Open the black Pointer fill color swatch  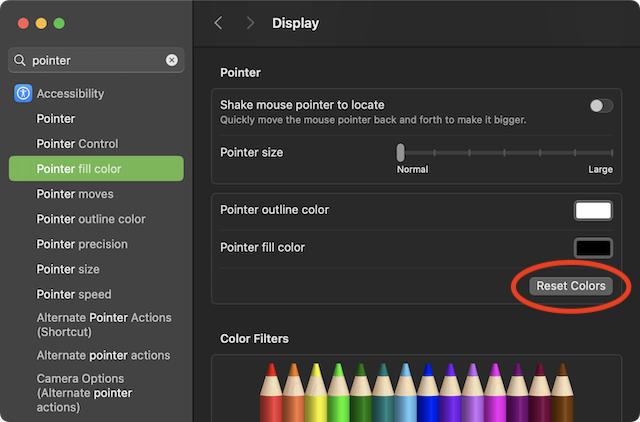click(x=593, y=248)
